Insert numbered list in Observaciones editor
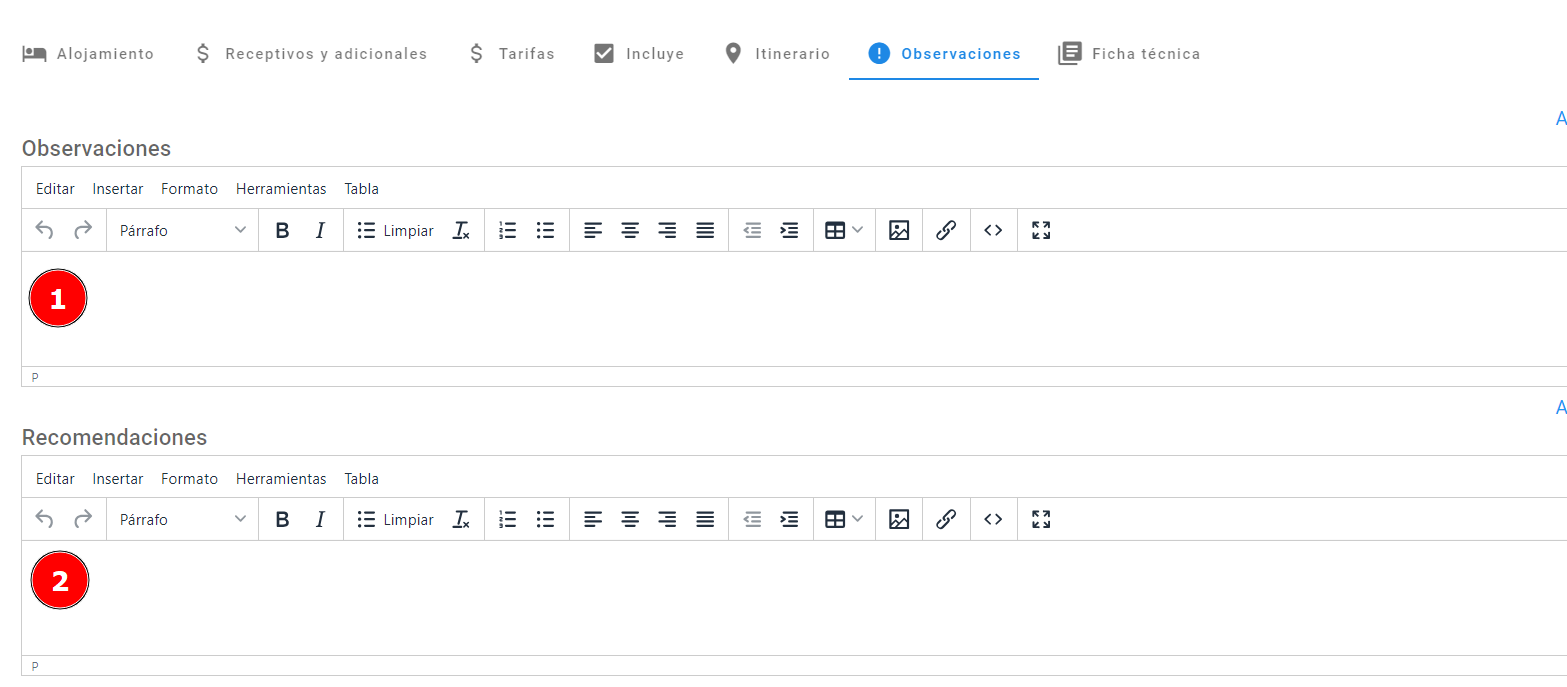This screenshot has height=687, width=1567. [508, 231]
